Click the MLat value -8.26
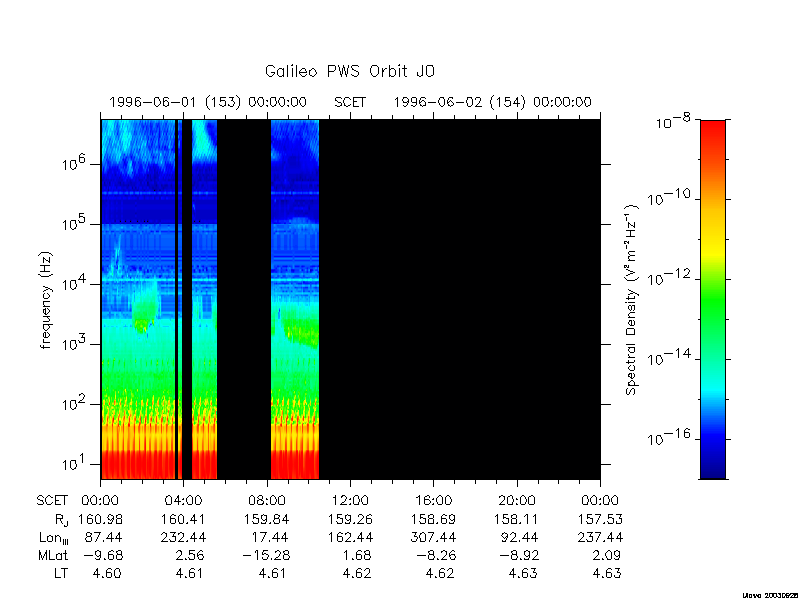 tap(435, 555)
